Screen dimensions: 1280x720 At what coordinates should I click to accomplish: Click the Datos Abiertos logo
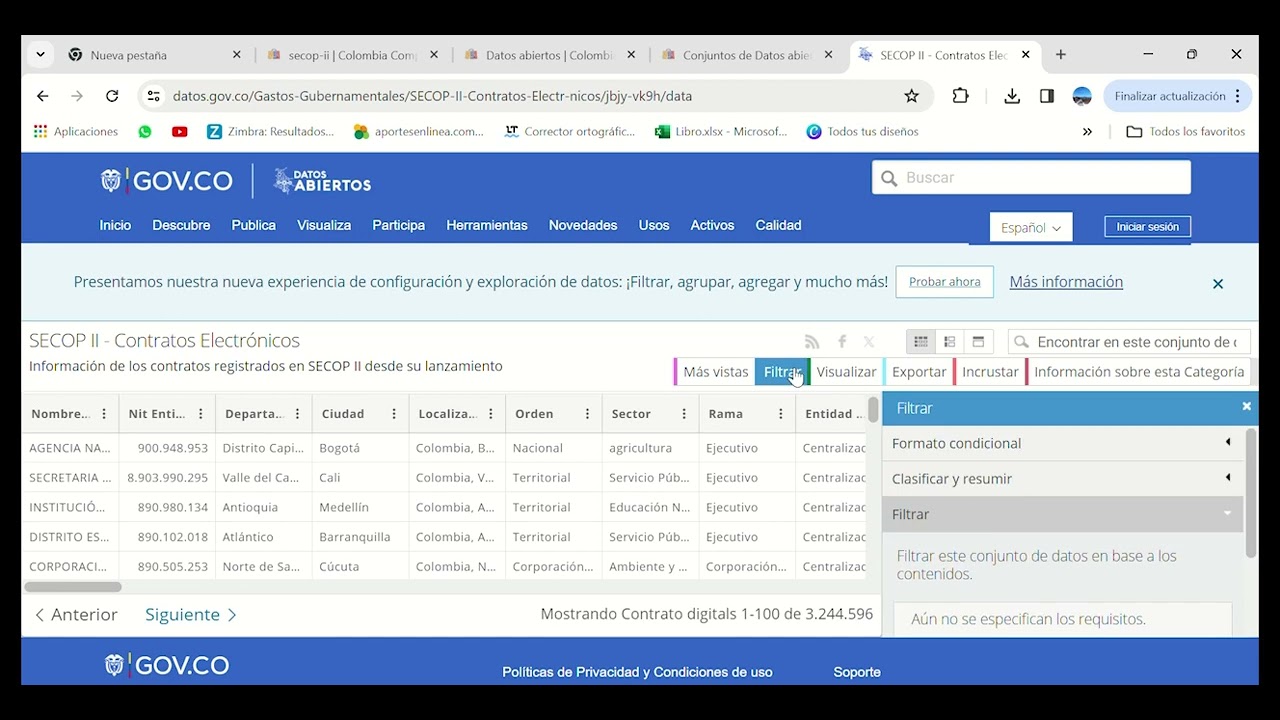coord(322,181)
